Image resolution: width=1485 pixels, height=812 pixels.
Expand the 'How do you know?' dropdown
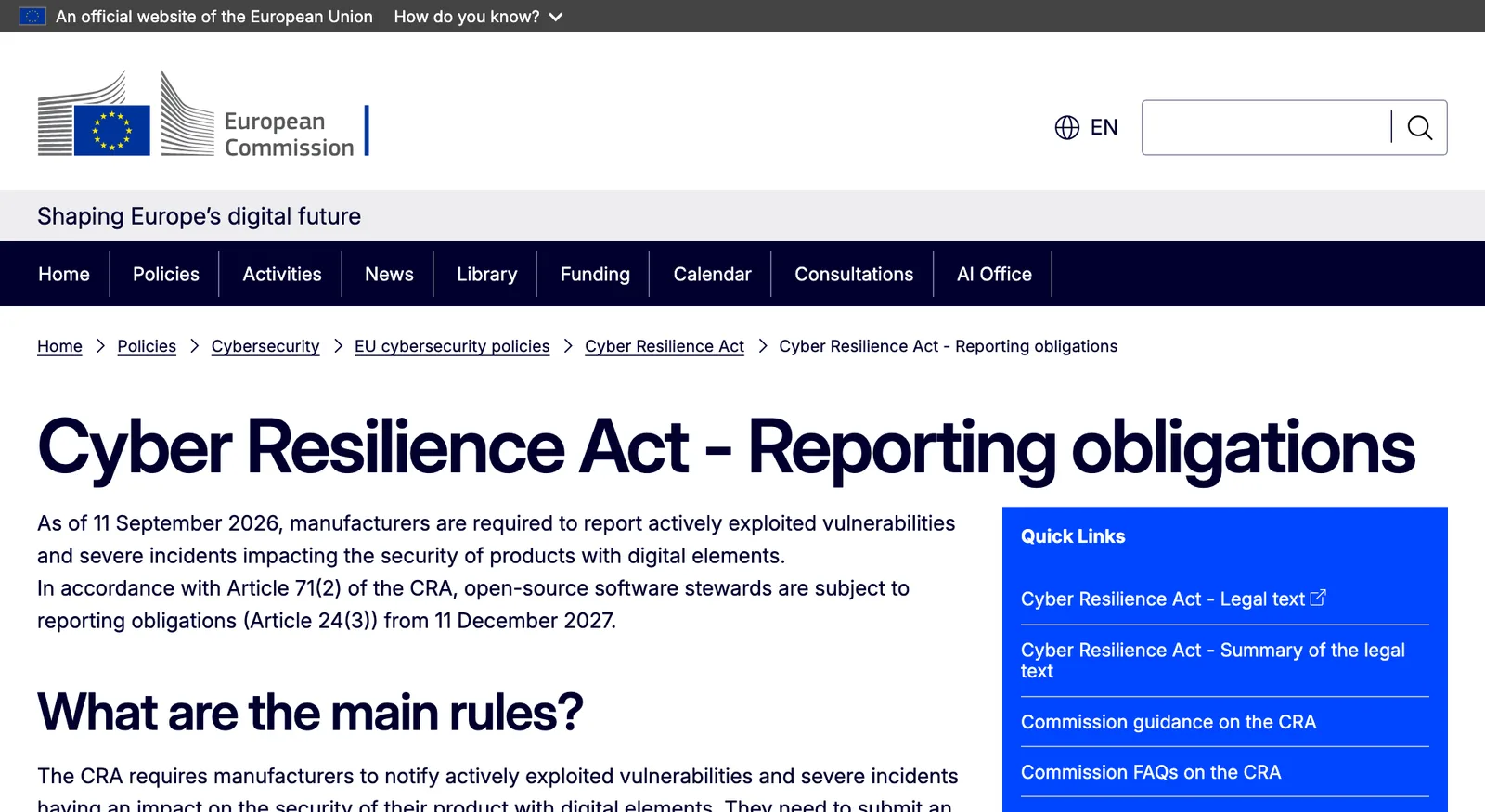pyautogui.click(x=478, y=17)
